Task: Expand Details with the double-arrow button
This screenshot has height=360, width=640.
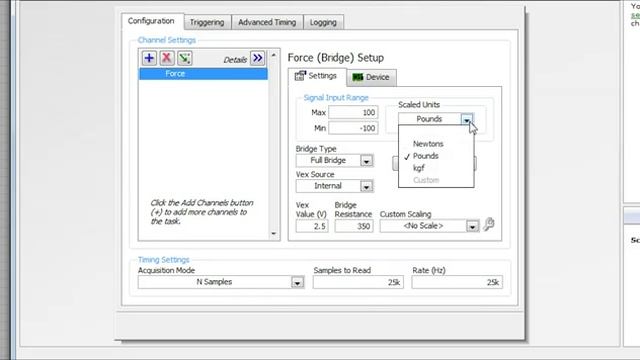Action: [258, 58]
